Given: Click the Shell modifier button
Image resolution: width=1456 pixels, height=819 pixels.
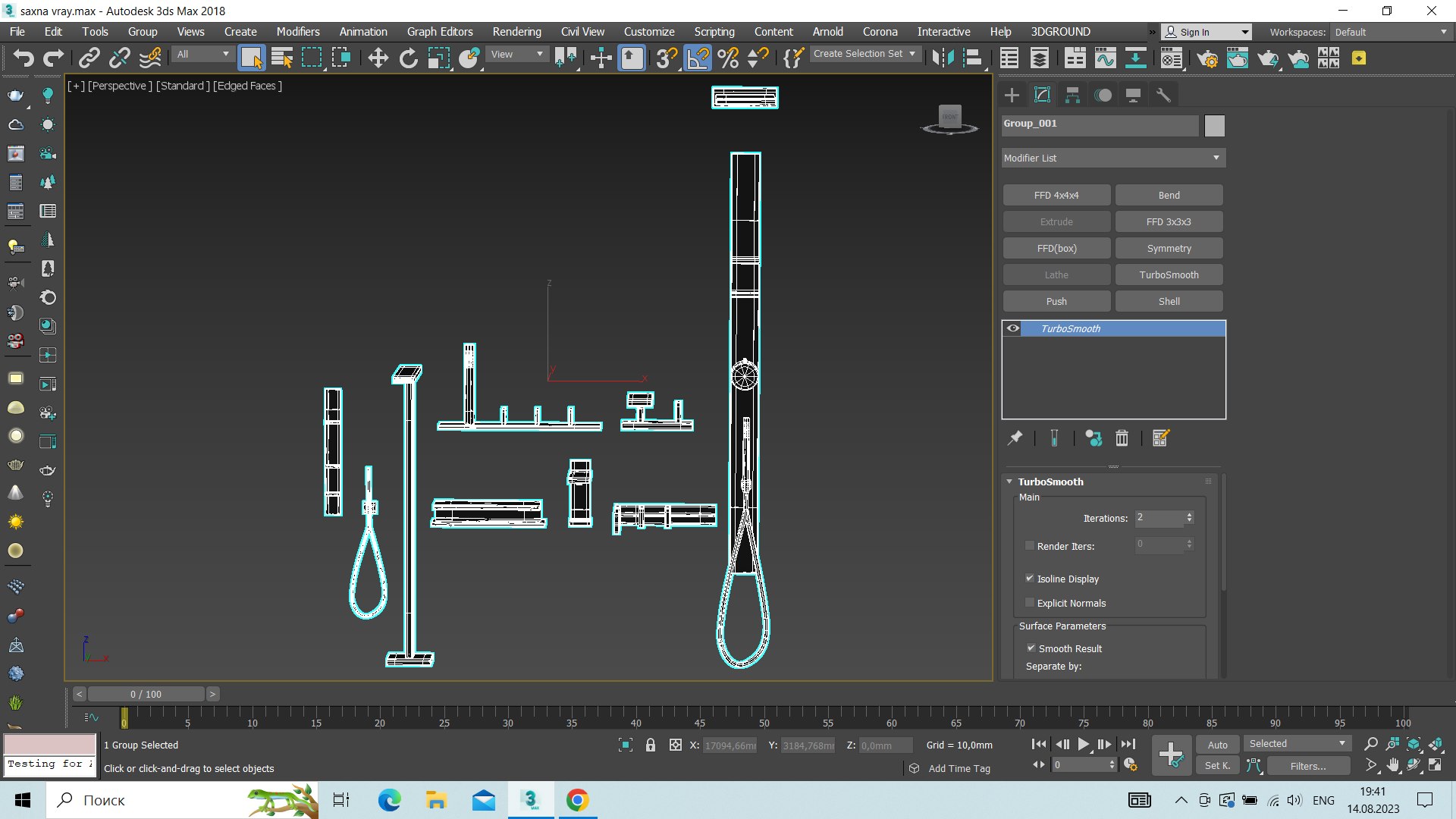Looking at the screenshot, I should (1169, 301).
